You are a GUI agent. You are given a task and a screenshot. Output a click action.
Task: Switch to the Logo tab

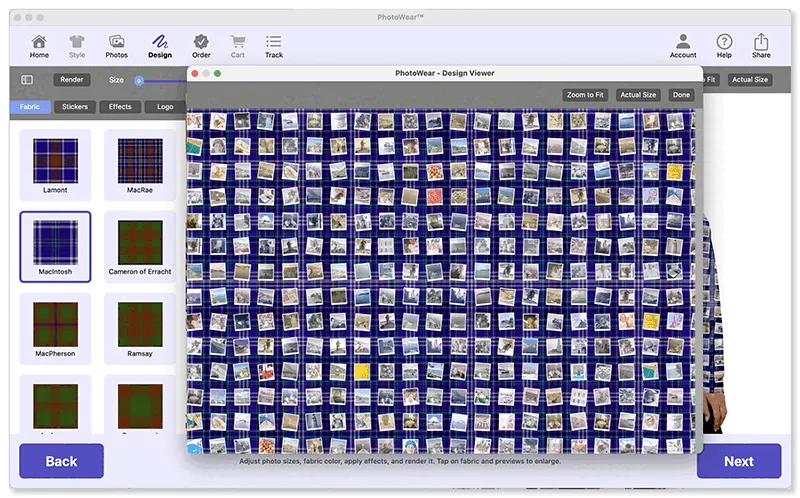(165, 107)
